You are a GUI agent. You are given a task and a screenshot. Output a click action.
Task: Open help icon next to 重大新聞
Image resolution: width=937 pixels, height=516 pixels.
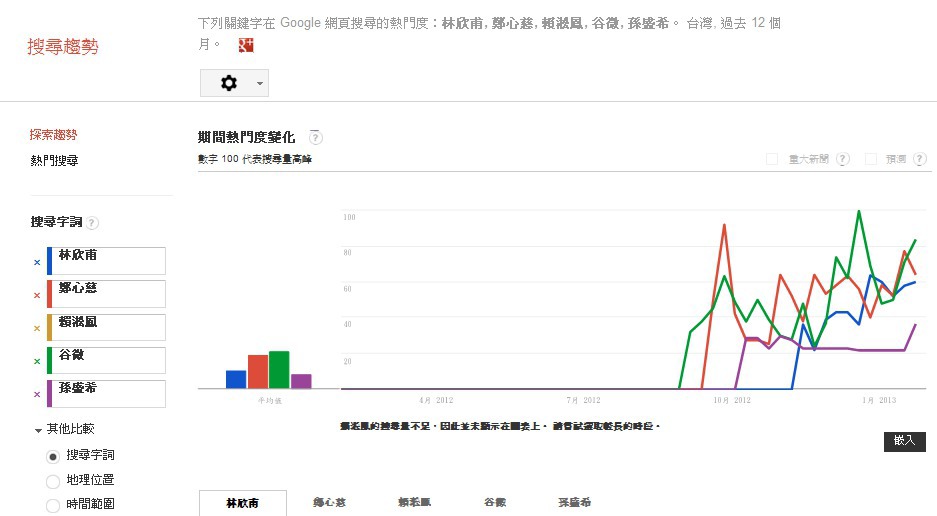point(843,159)
